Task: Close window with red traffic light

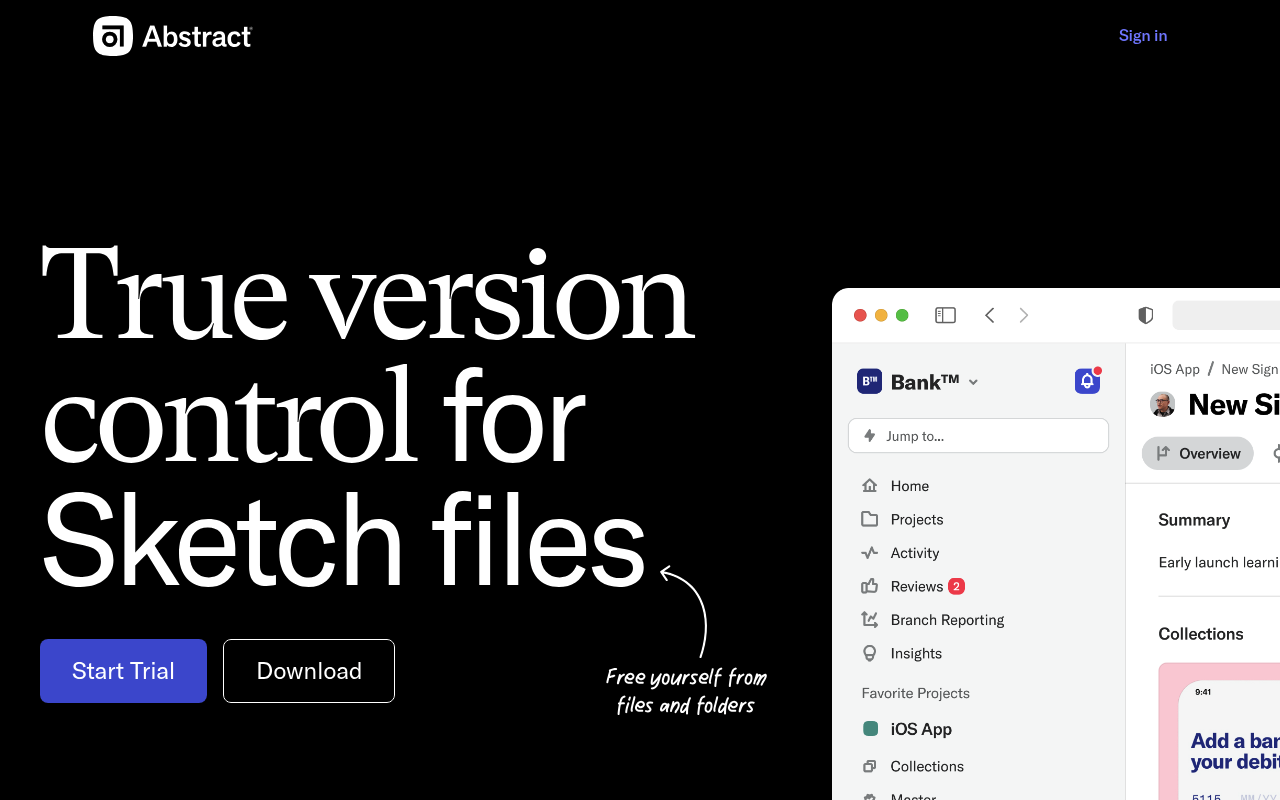Action: coord(860,315)
